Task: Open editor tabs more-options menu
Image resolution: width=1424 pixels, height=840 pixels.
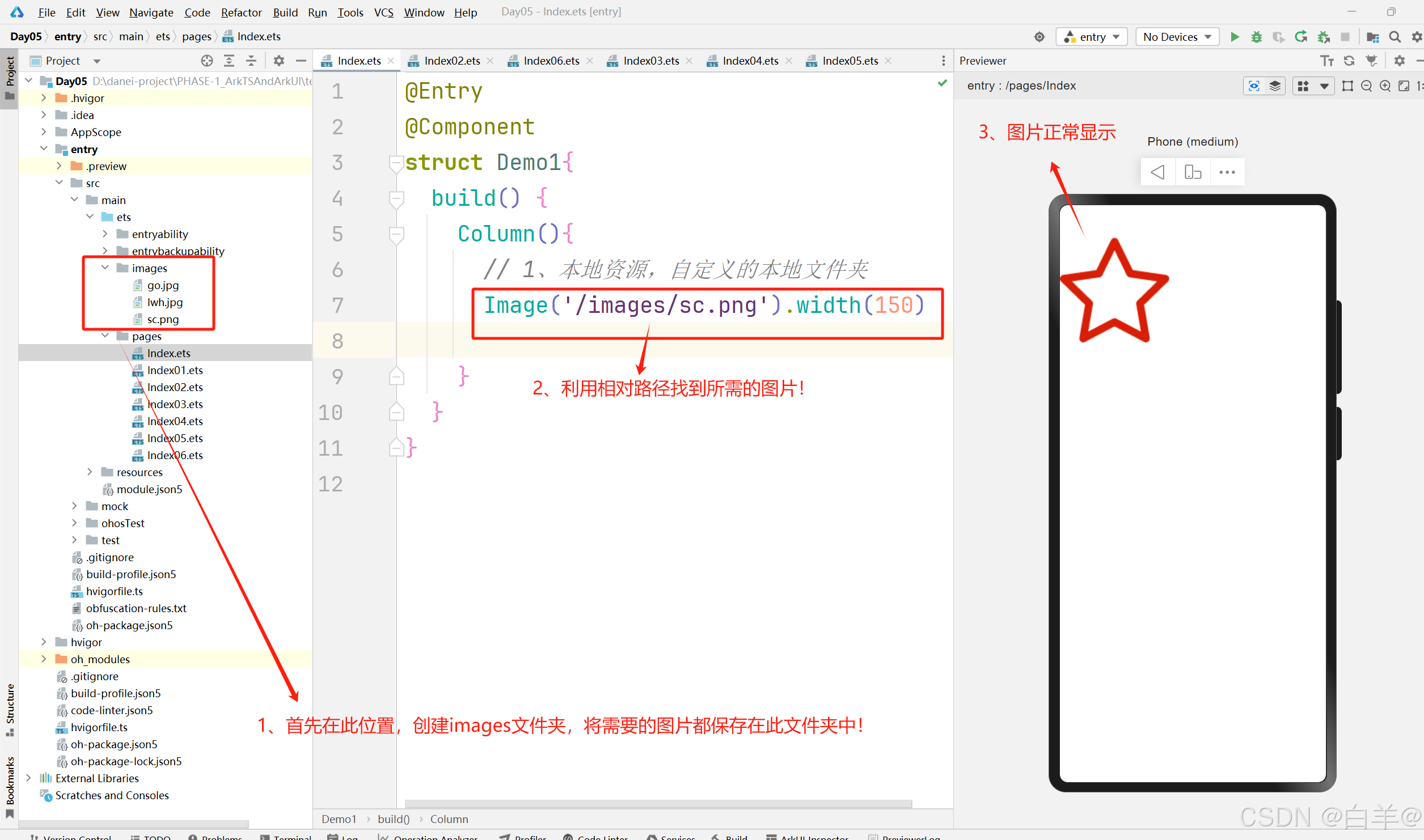Action: 944,61
